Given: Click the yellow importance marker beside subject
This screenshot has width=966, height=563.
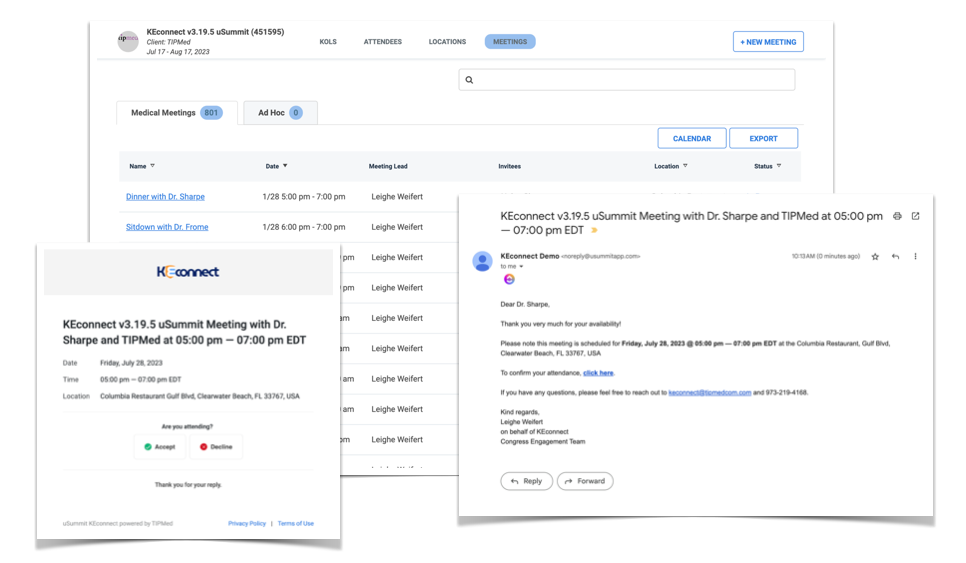Looking at the screenshot, I should pyautogui.click(x=595, y=230).
